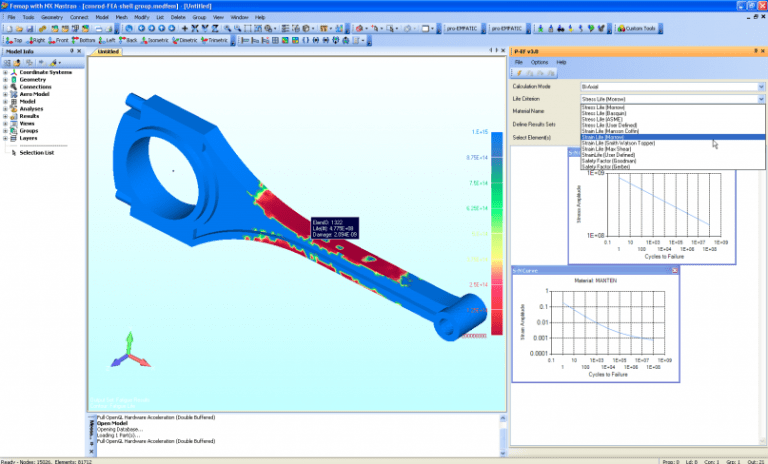Click the rotate-right blue arrow icon
768x464 pixels.
coord(151,28)
